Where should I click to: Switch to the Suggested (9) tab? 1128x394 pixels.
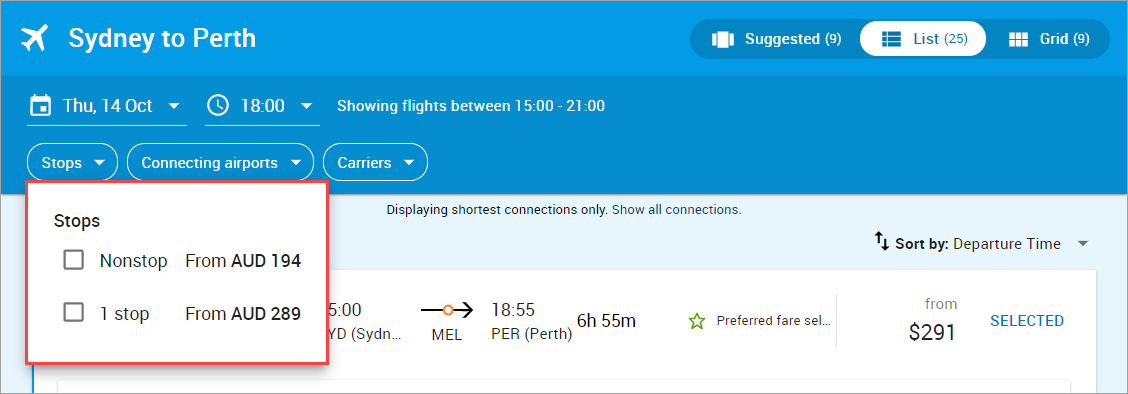pos(776,39)
